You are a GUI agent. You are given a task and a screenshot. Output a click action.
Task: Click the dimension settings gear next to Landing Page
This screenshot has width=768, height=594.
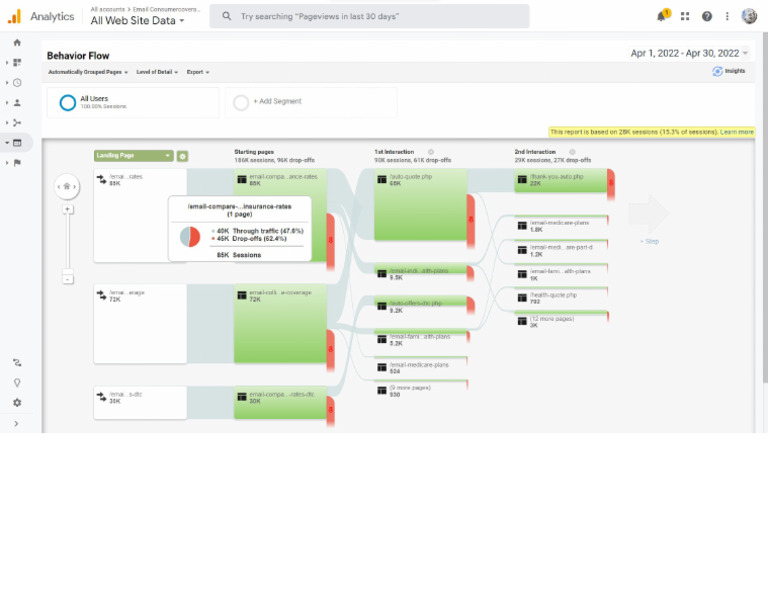[182, 156]
